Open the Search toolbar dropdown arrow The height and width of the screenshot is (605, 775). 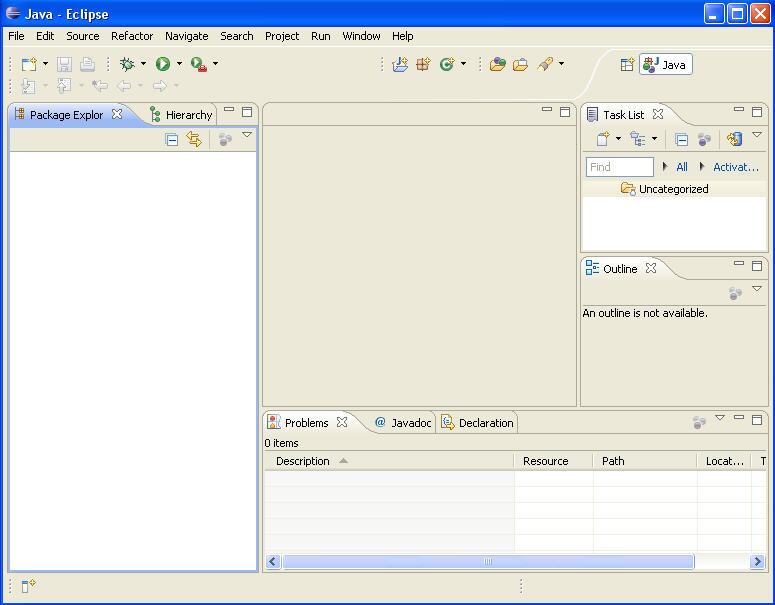(561, 64)
